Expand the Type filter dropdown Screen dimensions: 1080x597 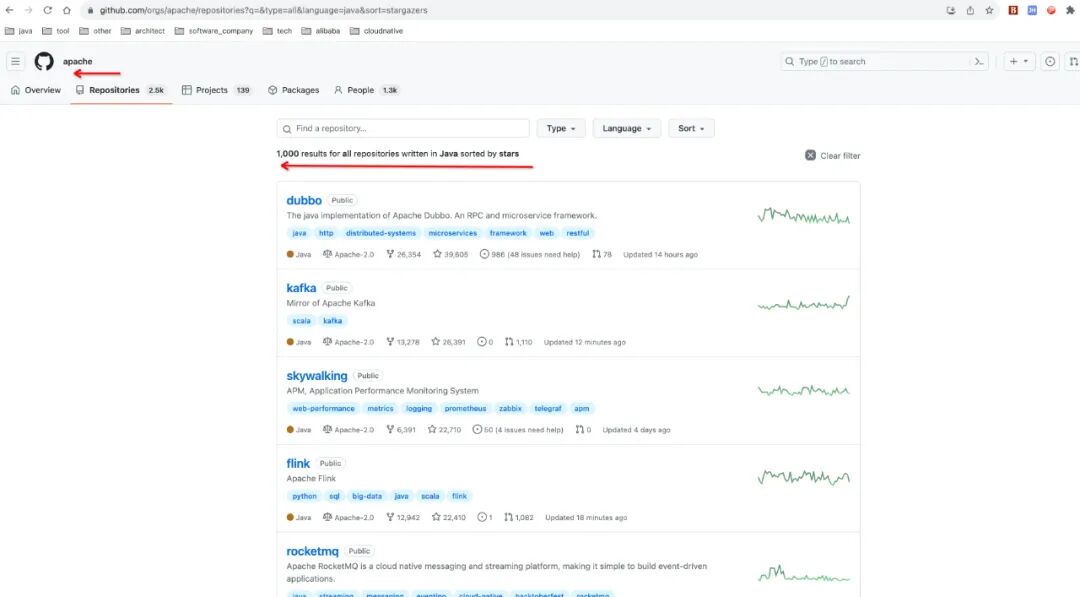coord(561,128)
